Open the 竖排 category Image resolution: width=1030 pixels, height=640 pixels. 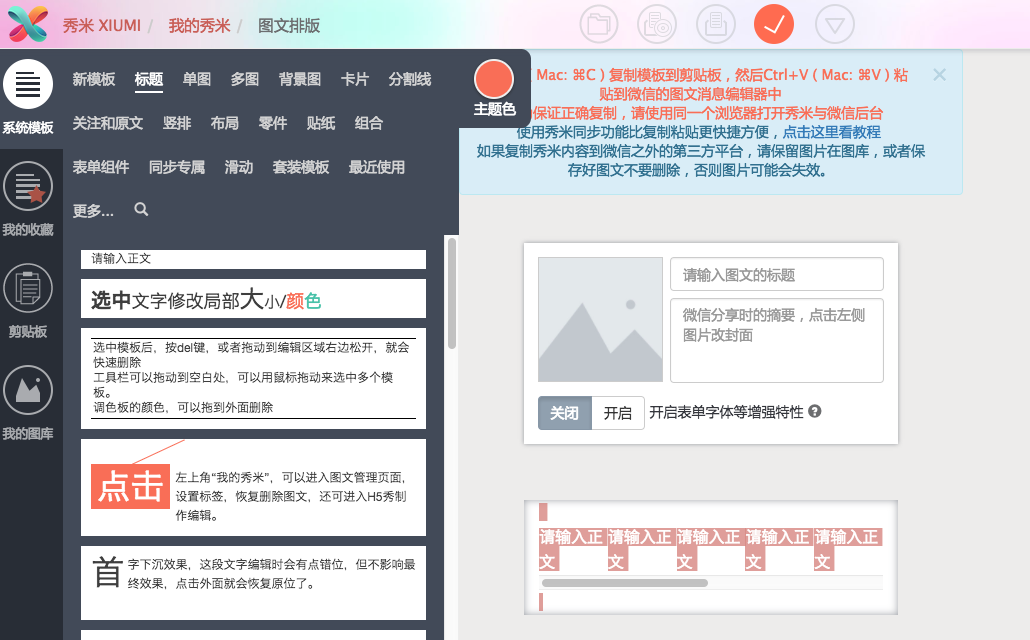[x=177, y=124]
